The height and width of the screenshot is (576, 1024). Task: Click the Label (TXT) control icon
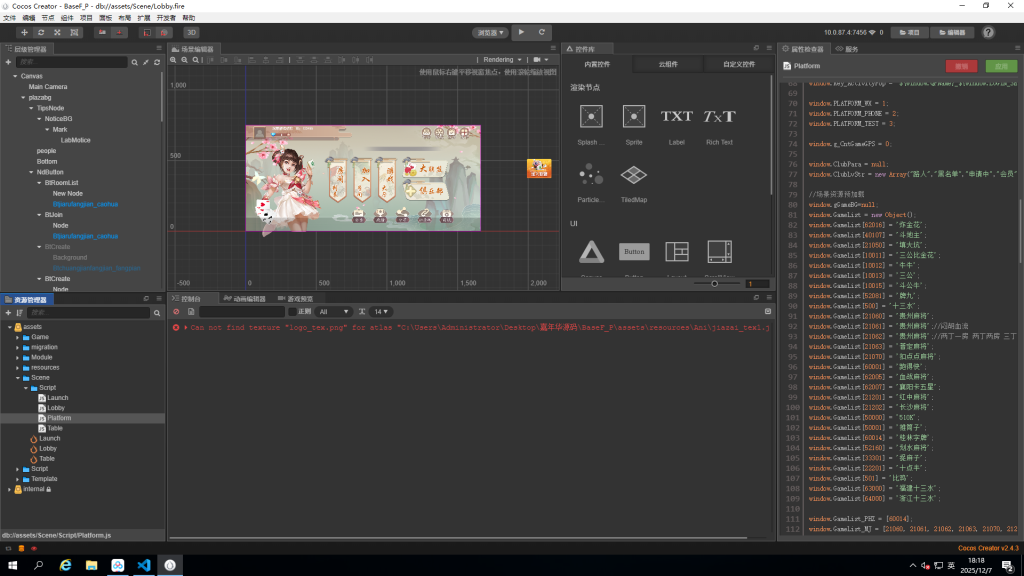coord(676,117)
